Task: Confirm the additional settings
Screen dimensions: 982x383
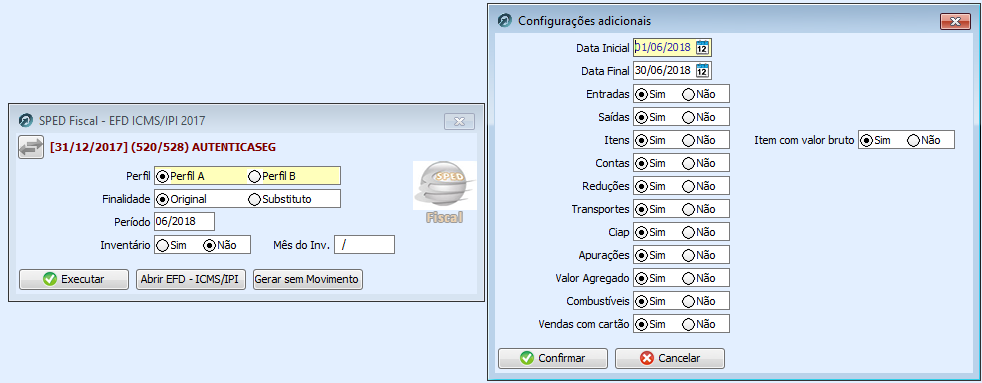Action: coord(553,359)
